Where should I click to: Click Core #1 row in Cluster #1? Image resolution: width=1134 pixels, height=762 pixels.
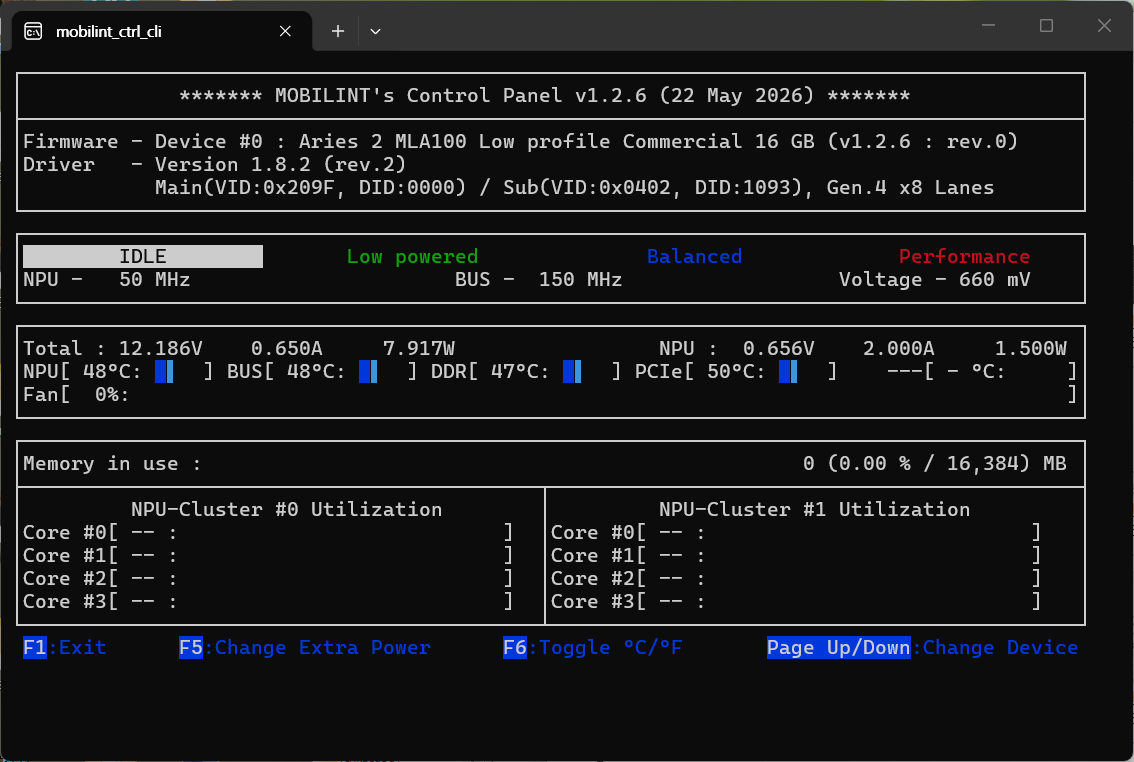click(x=796, y=556)
